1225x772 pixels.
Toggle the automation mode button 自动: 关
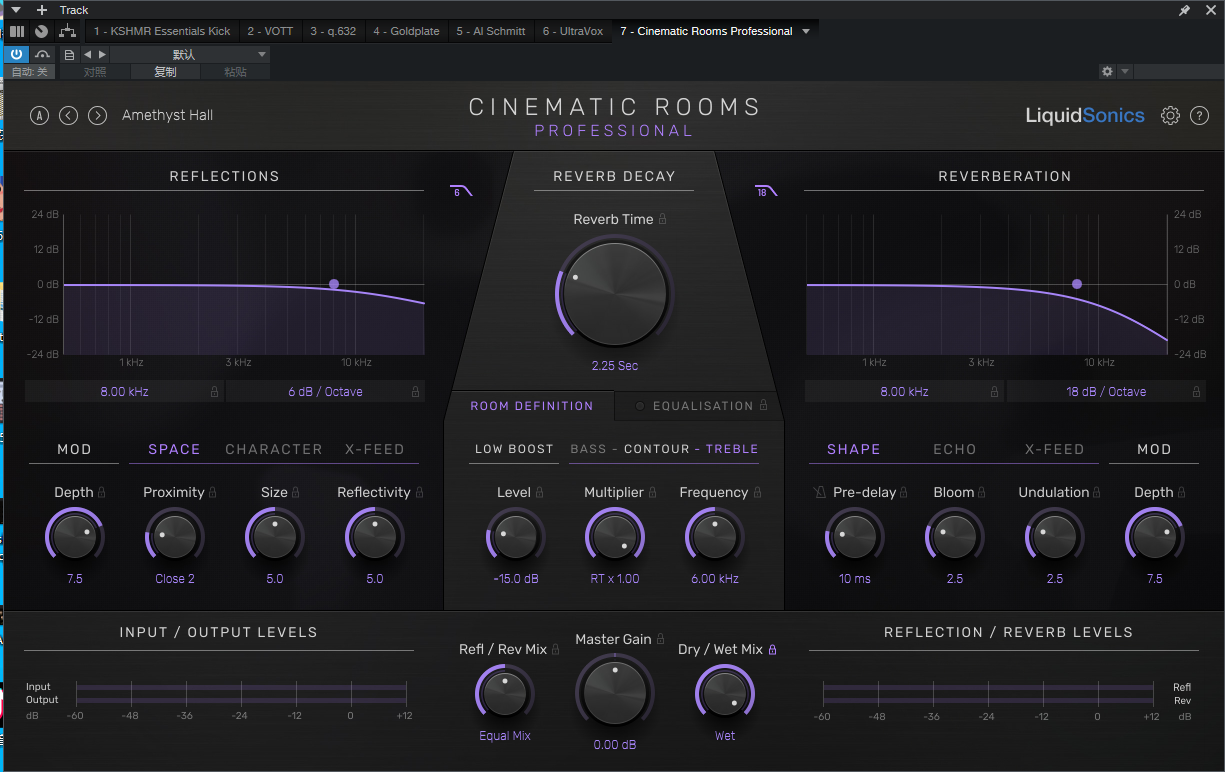(29, 72)
